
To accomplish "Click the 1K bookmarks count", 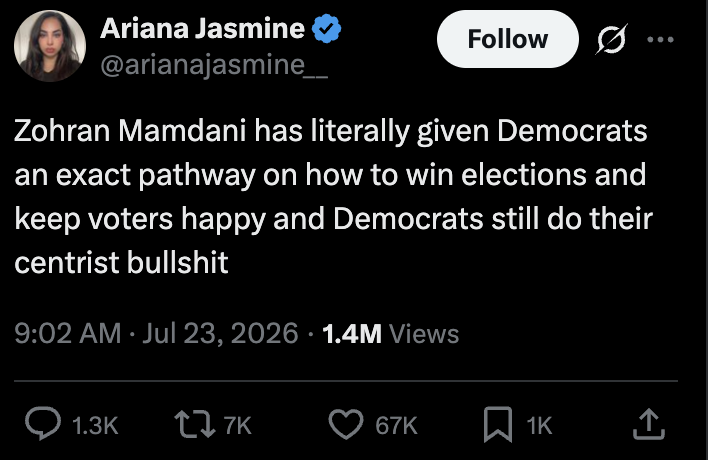I will pos(539,426).
